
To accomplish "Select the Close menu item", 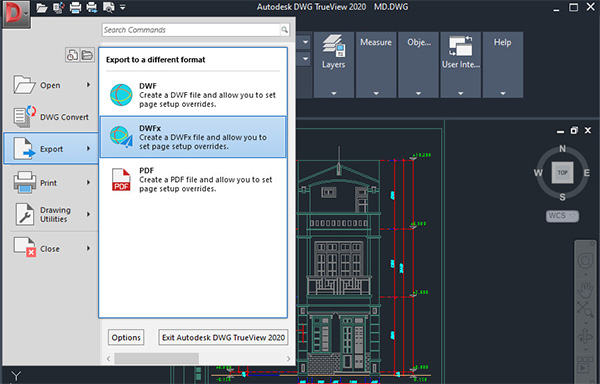I will 51,249.
